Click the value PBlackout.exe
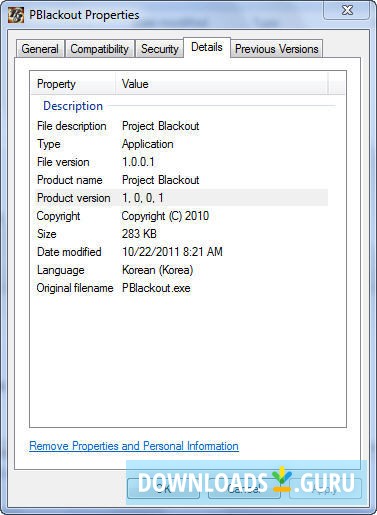This screenshot has width=377, height=515. coord(156,288)
